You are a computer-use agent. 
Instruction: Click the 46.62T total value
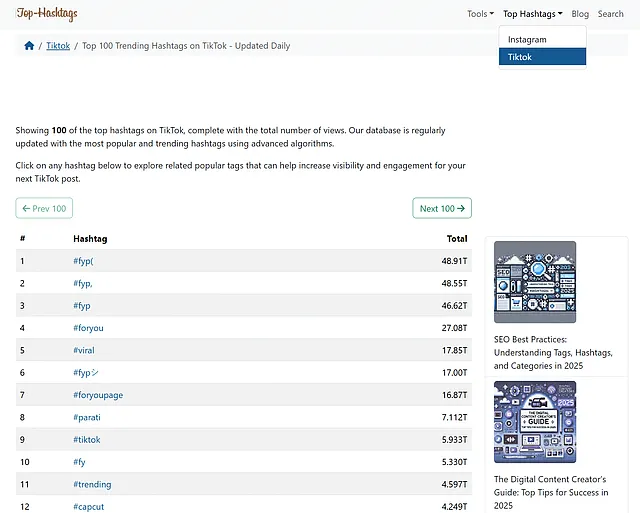454,306
